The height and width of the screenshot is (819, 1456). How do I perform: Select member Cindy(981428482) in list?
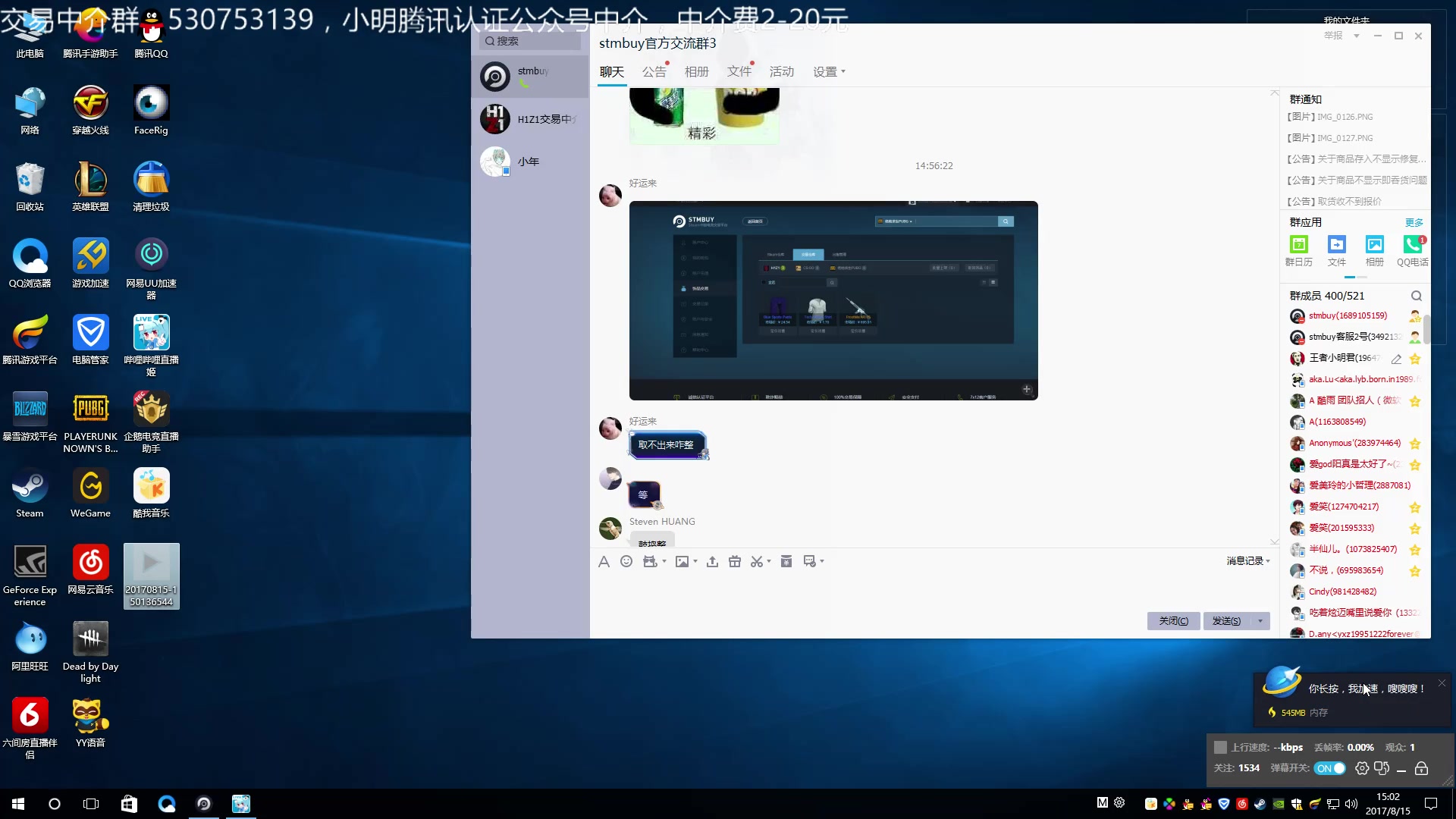coord(1354,591)
